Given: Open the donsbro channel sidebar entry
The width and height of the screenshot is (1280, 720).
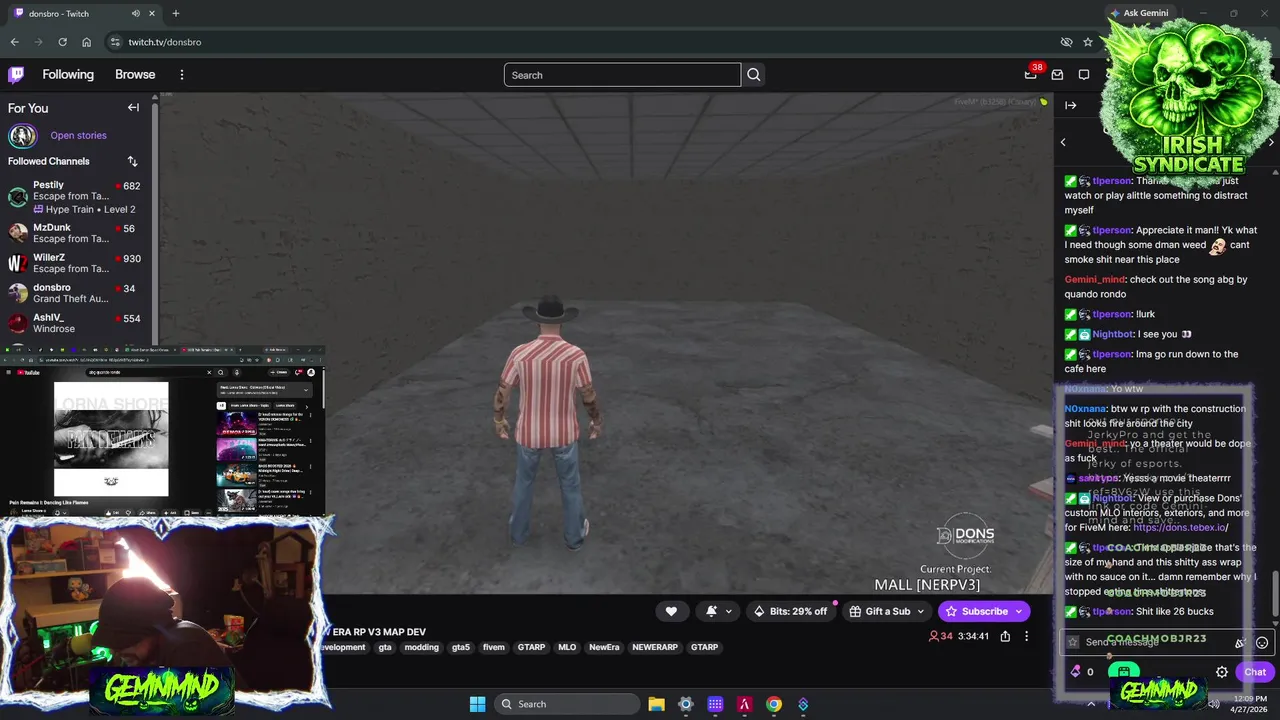Looking at the screenshot, I should click(76, 293).
